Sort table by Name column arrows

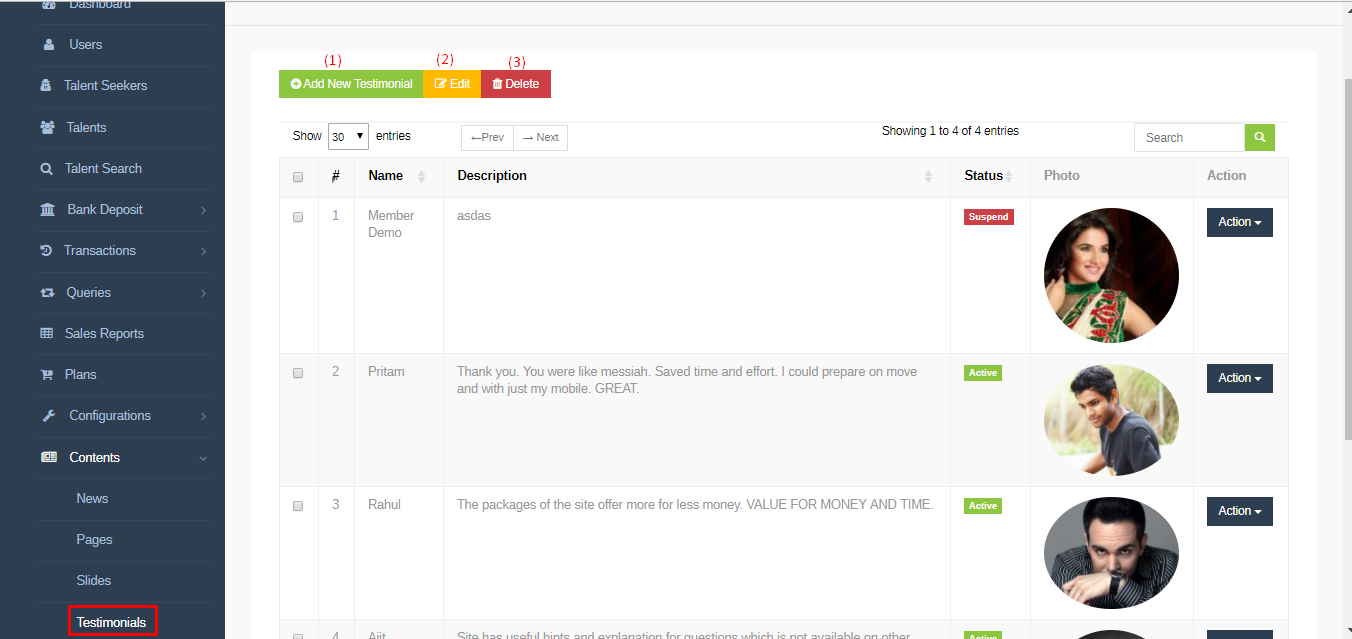(421, 176)
